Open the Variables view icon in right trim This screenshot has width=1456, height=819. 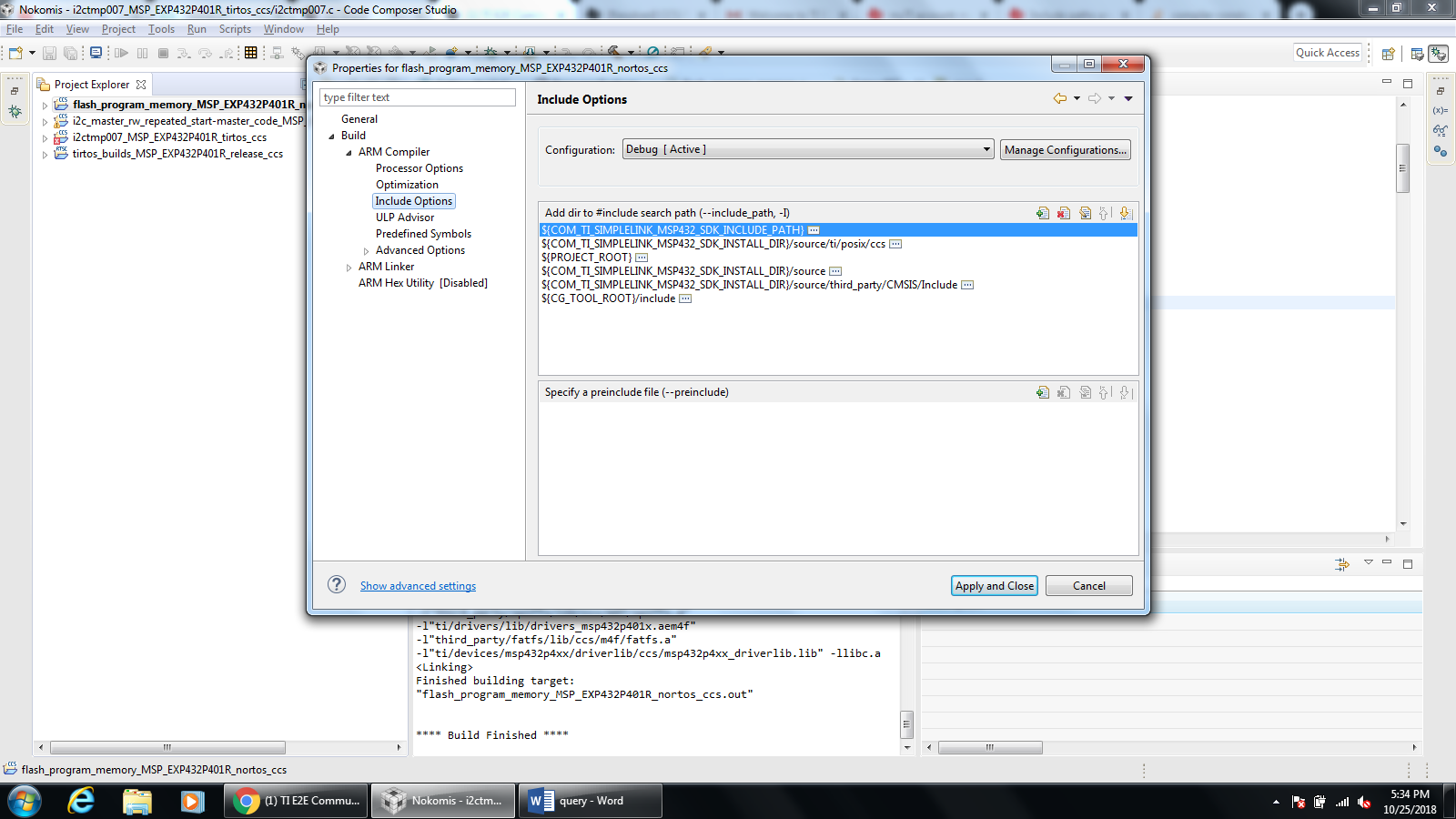click(x=1440, y=110)
